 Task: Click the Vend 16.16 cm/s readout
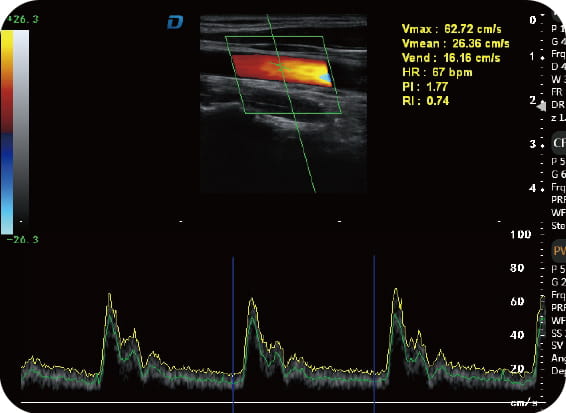point(451,58)
